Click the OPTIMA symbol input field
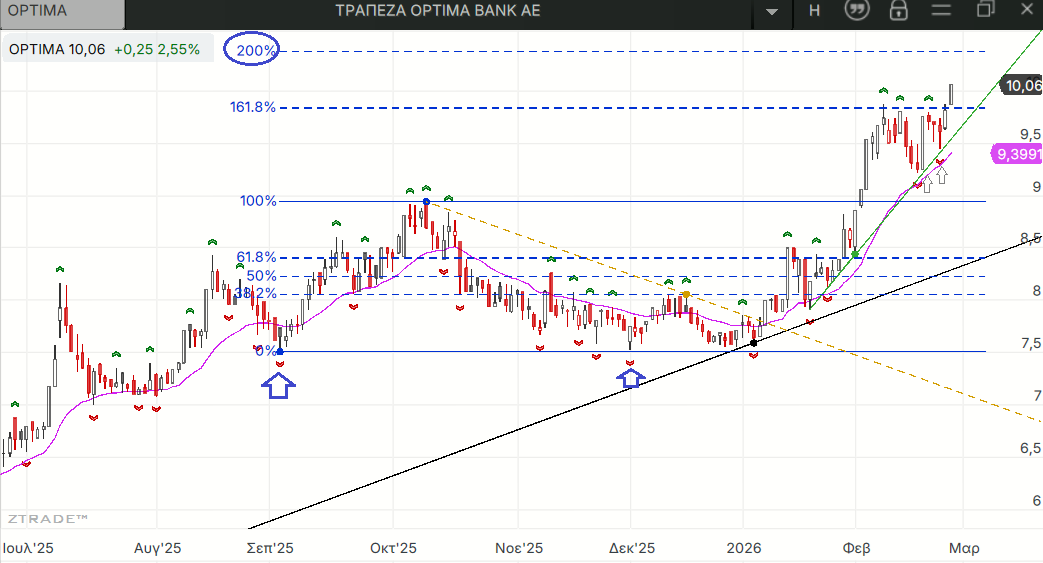 point(62,12)
